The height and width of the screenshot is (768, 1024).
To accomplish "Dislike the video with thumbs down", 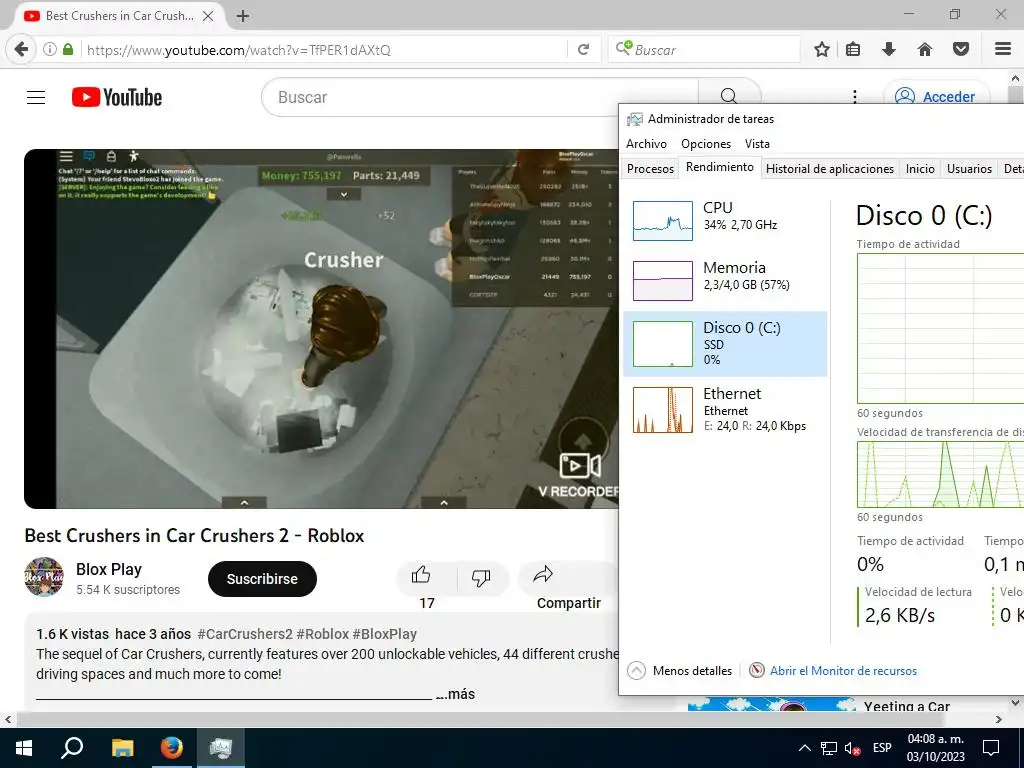I will (481, 577).
